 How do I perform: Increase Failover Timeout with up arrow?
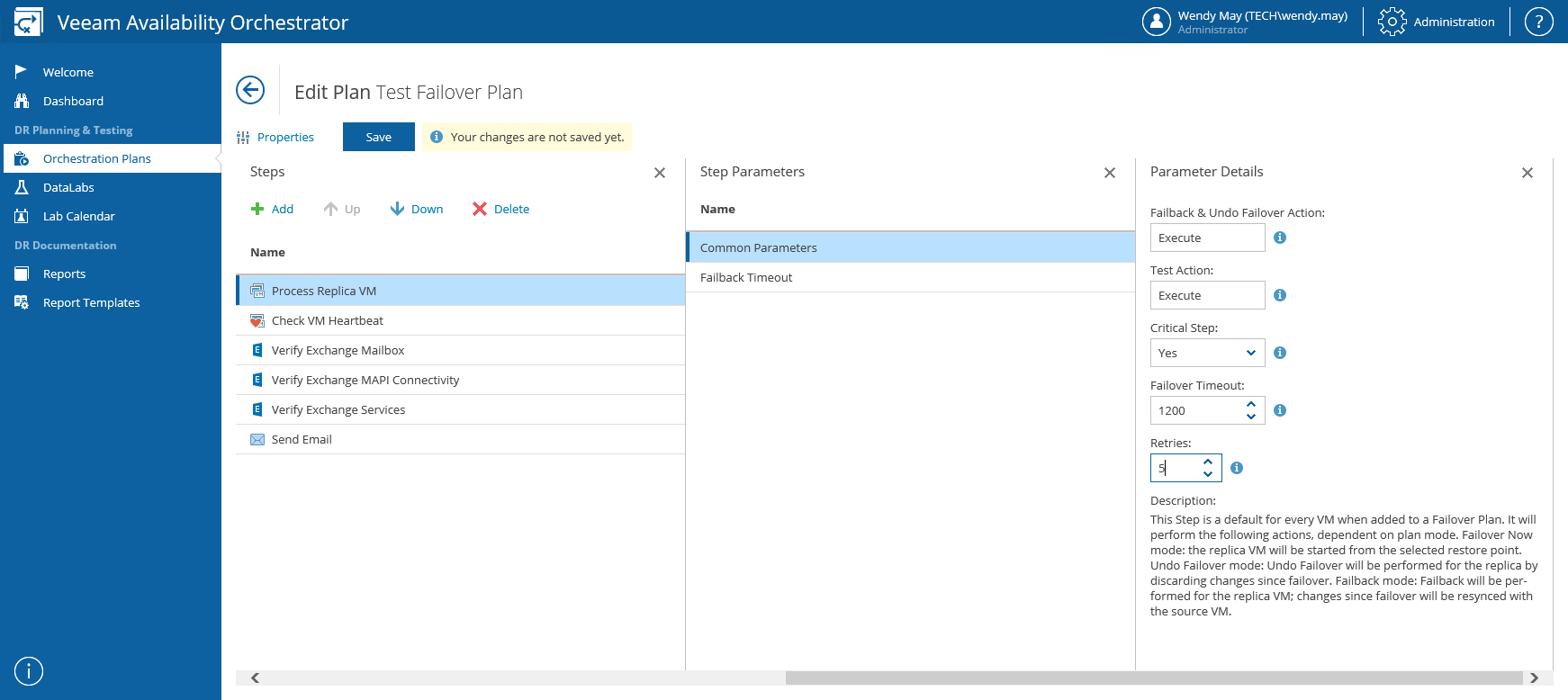point(1251,405)
